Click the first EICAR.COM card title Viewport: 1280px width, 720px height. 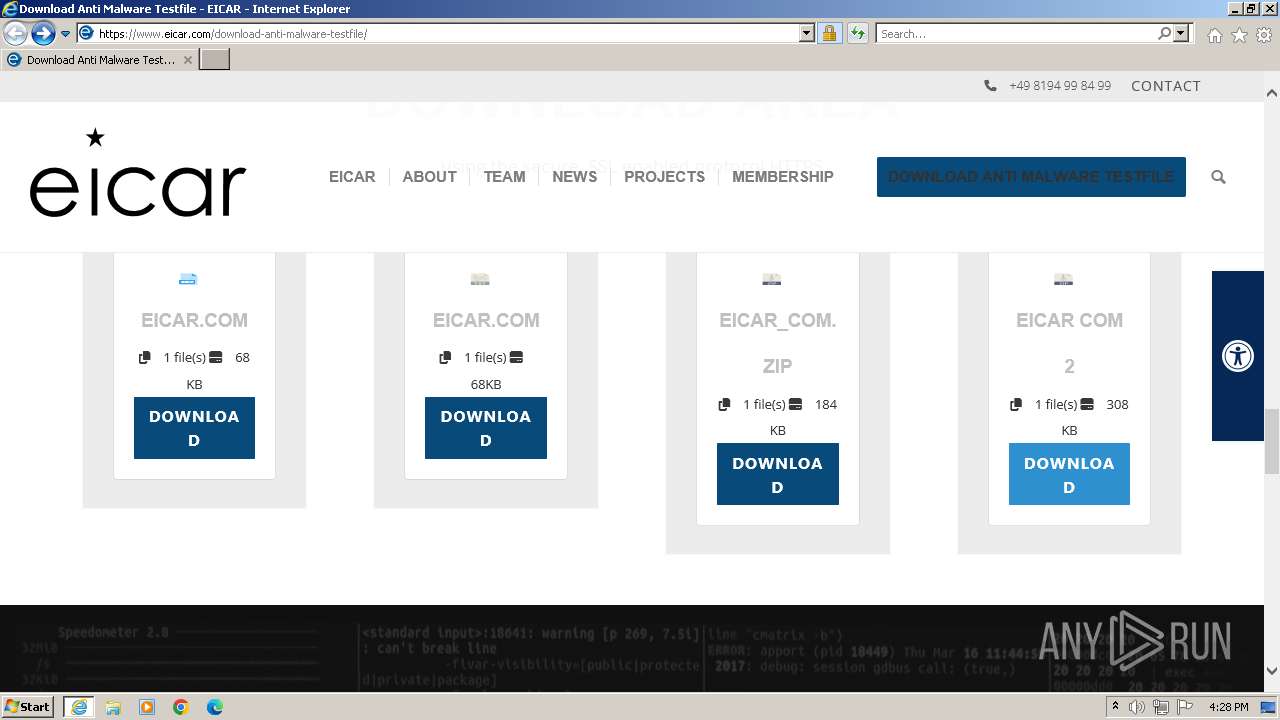click(194, 320)
